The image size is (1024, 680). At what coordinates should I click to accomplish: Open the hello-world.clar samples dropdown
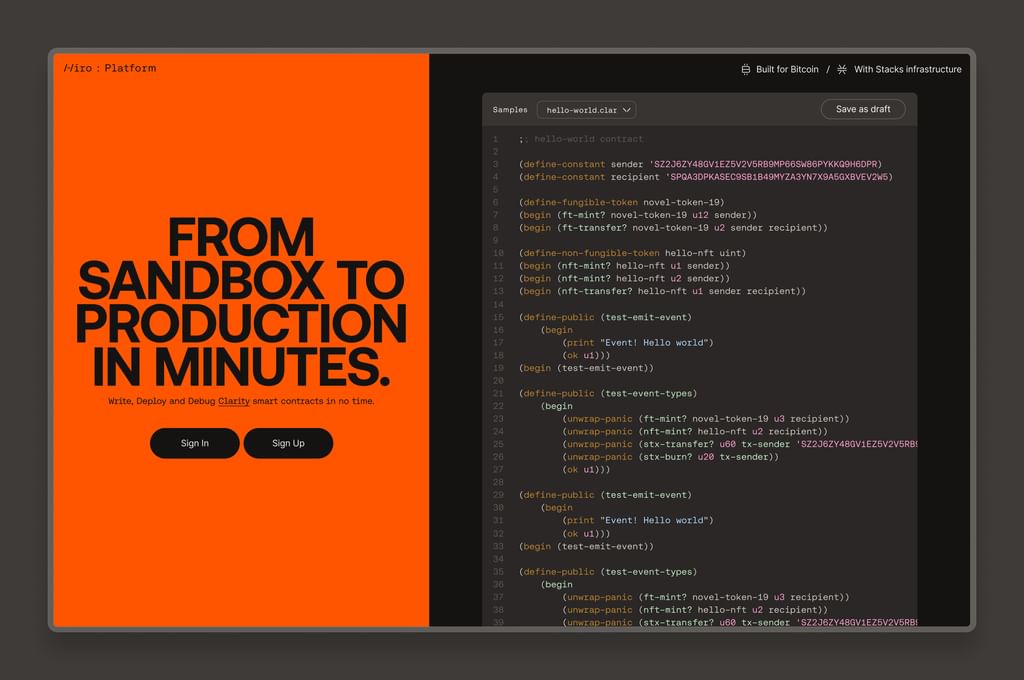click(586, 110)
